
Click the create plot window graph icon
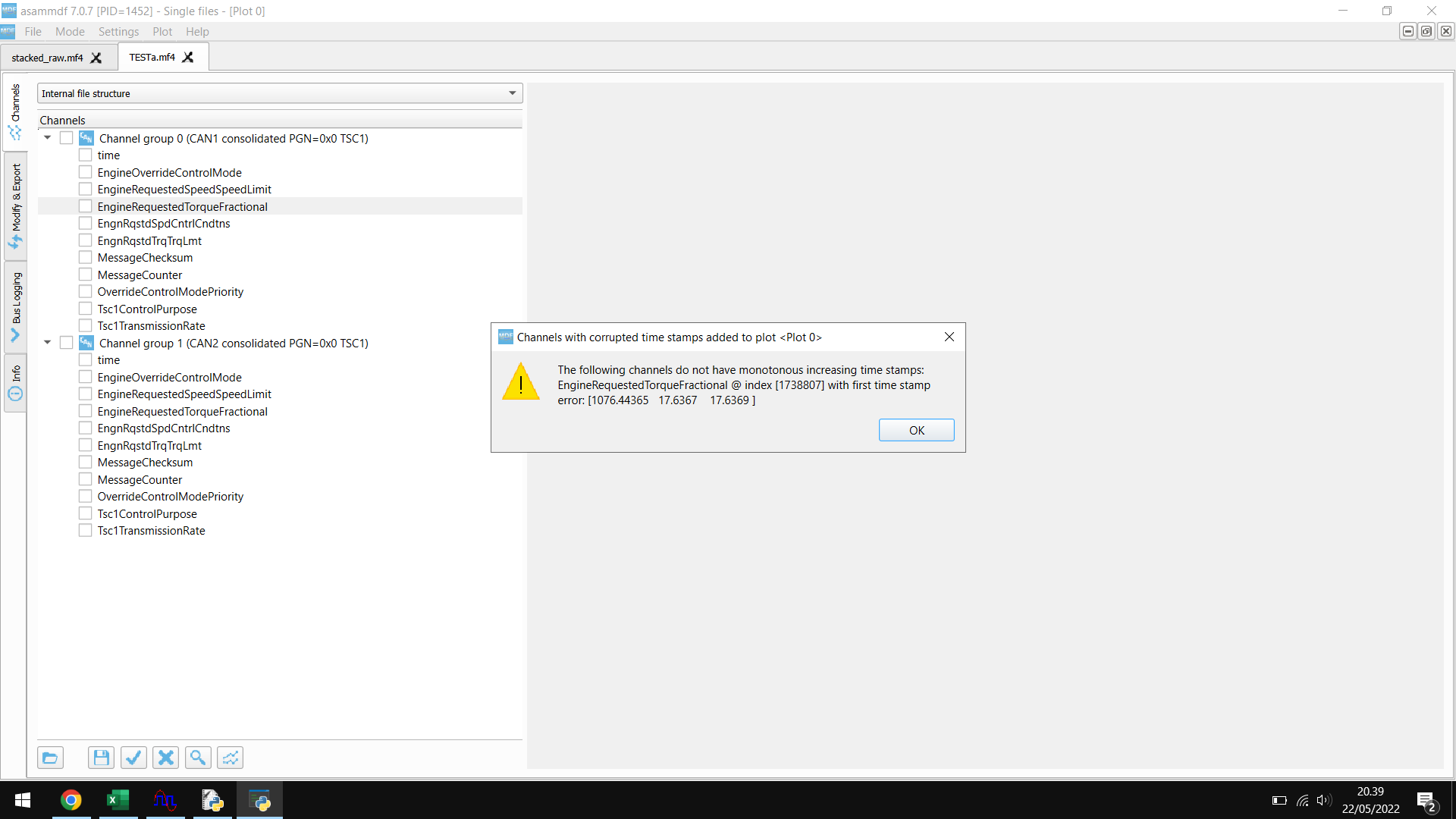[x=231, y=758]
